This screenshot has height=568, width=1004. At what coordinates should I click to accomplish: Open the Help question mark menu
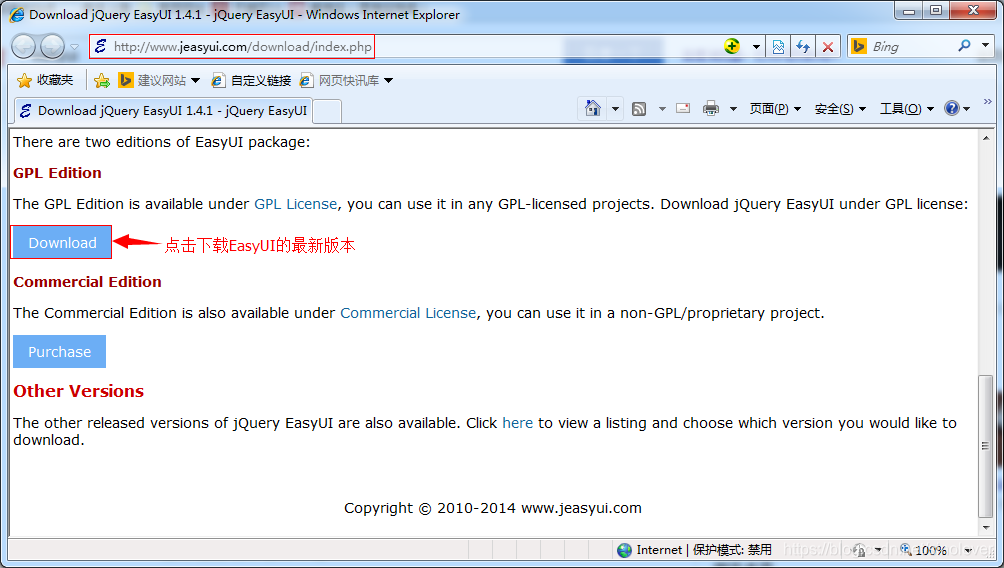(x=957, y=108)
